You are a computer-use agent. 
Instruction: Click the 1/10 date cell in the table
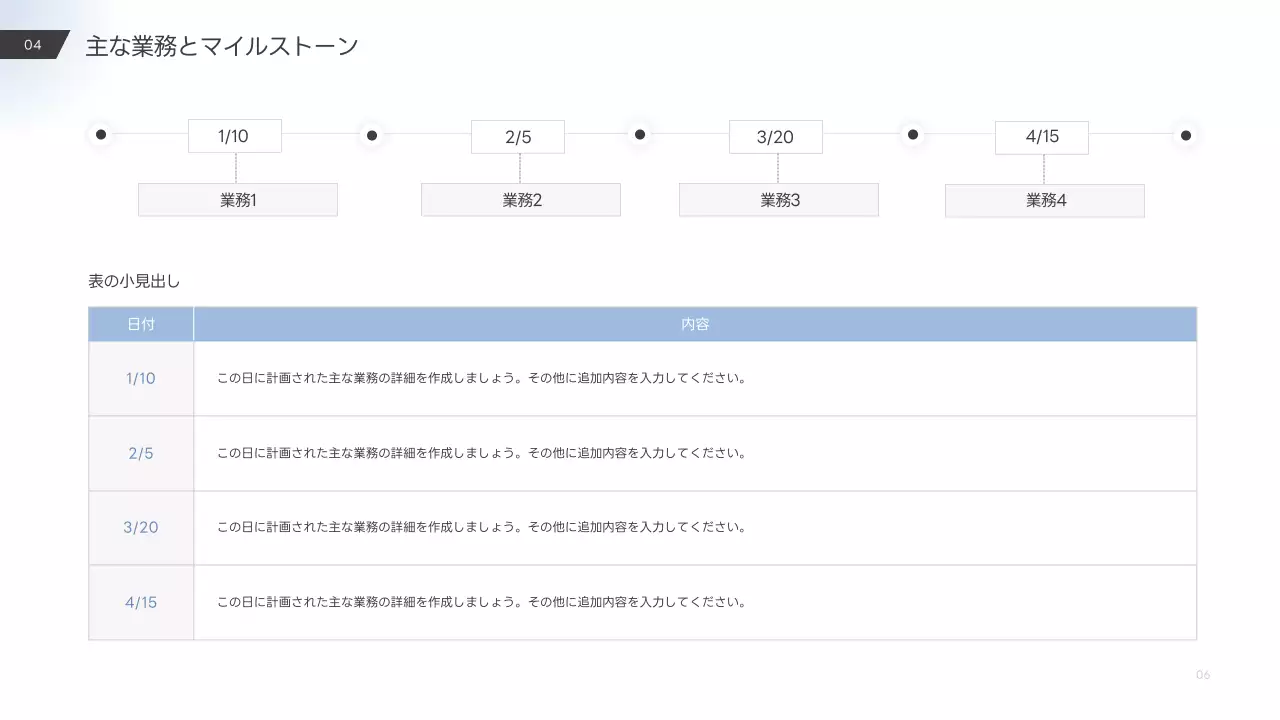click(x=141, y=378)
